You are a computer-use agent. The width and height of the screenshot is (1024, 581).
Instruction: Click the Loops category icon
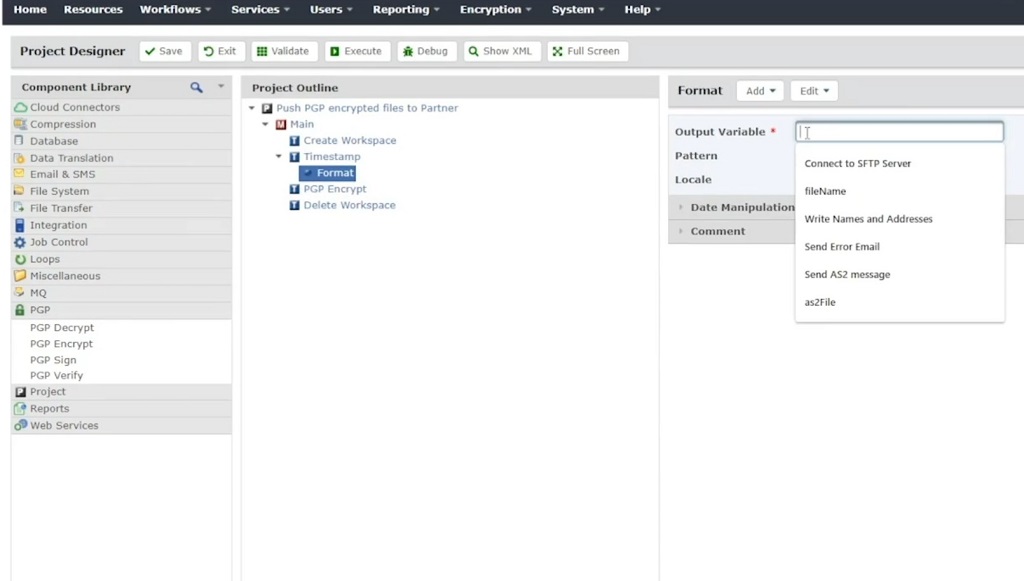point(20,259)
